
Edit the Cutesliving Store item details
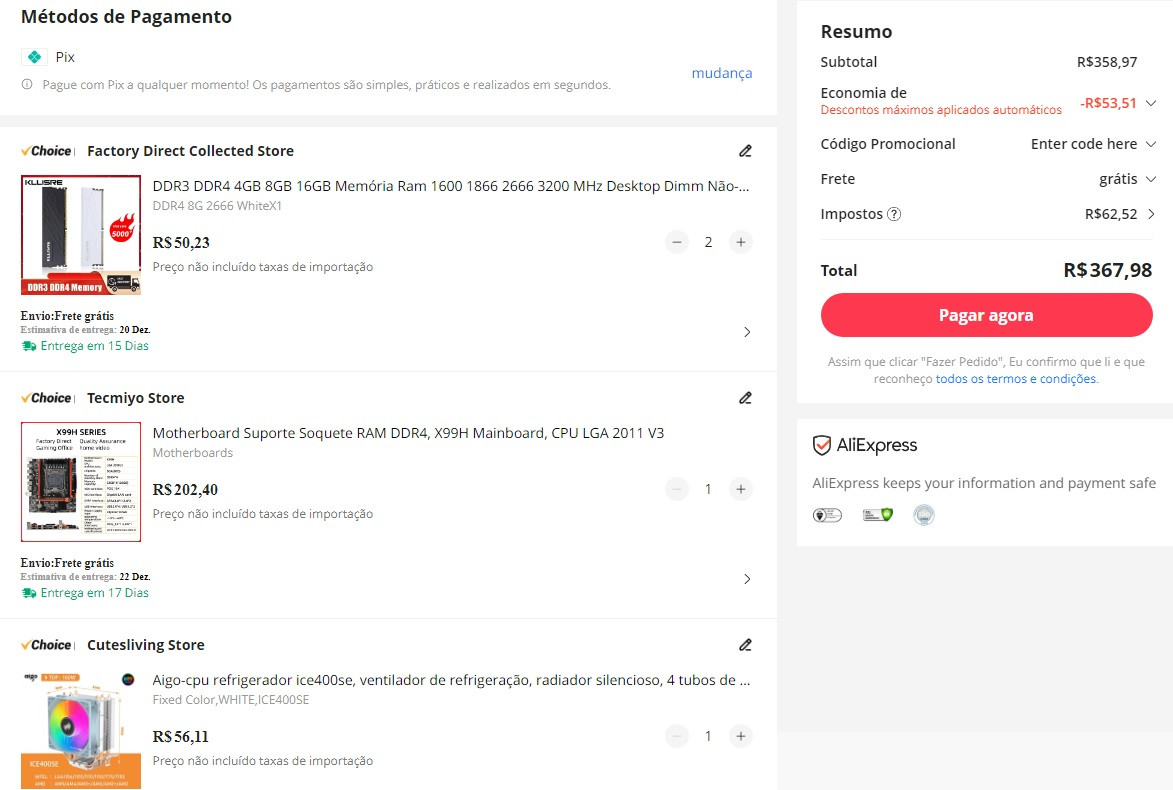click(745, 645)
